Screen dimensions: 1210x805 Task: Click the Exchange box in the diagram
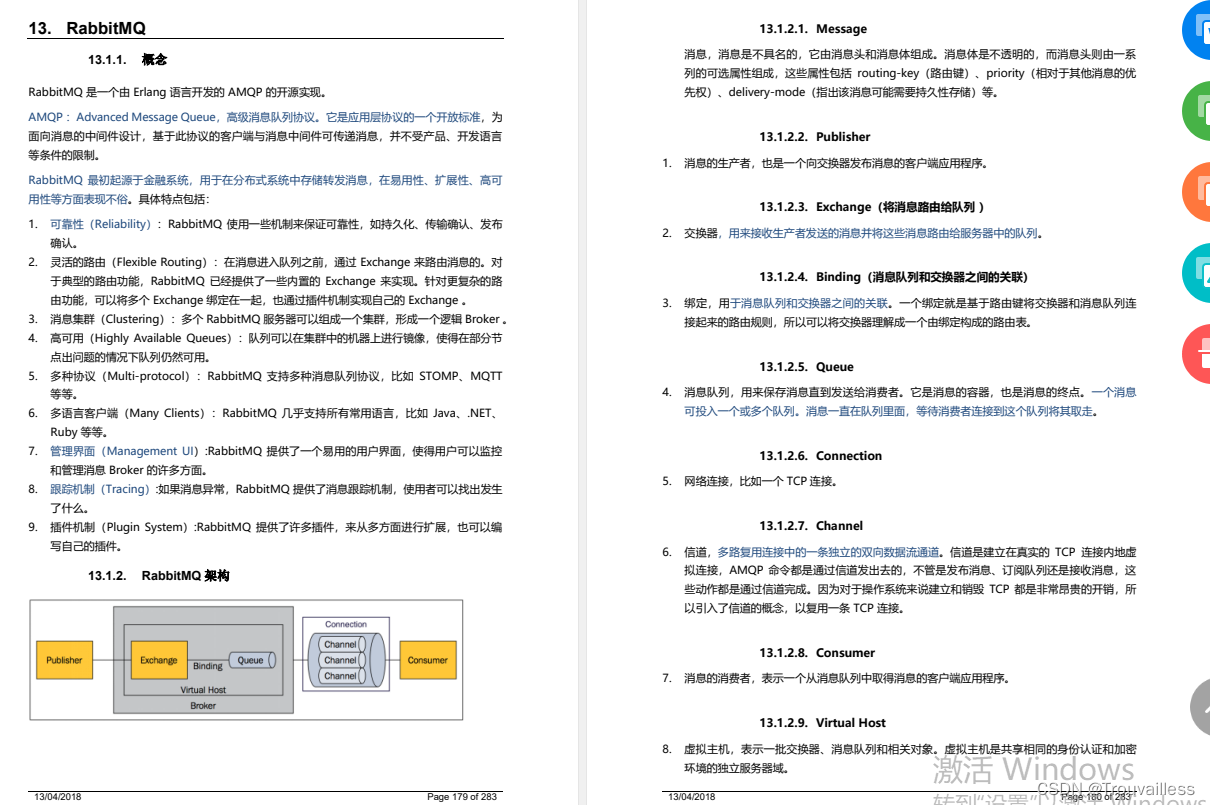coord(159,660)
